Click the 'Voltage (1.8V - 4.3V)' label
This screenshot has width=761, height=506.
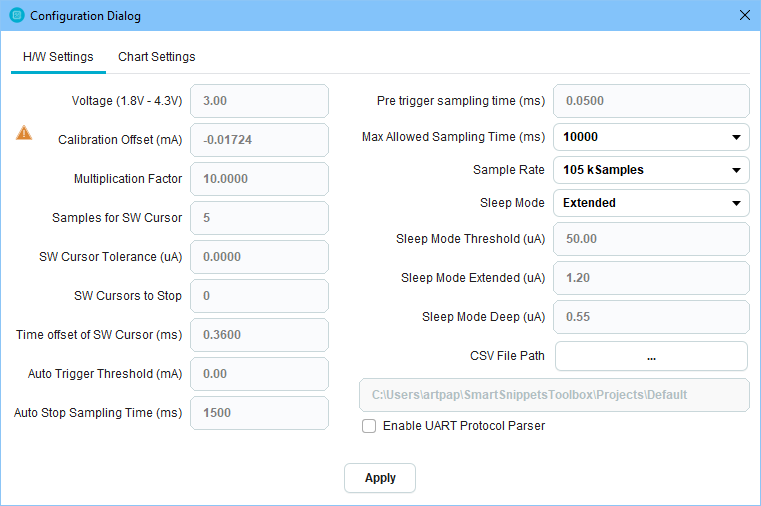tap(127, 101)
